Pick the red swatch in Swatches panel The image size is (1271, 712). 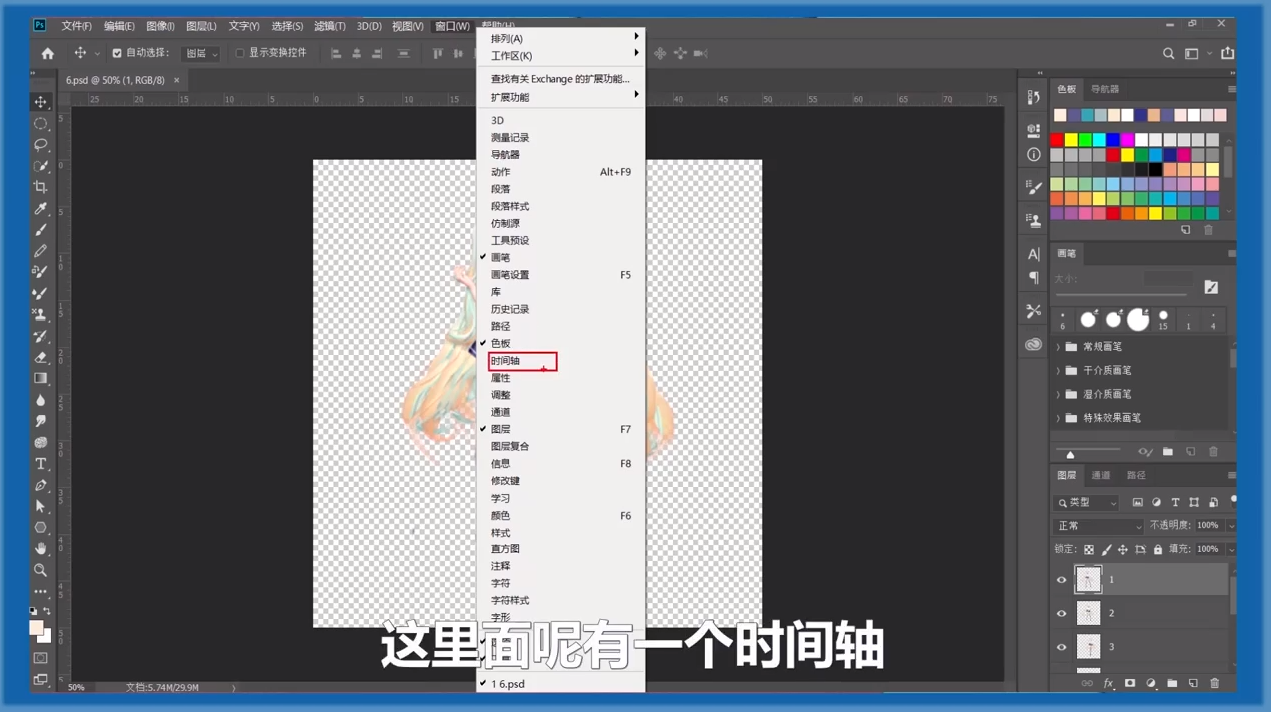tap(1057, 140)
